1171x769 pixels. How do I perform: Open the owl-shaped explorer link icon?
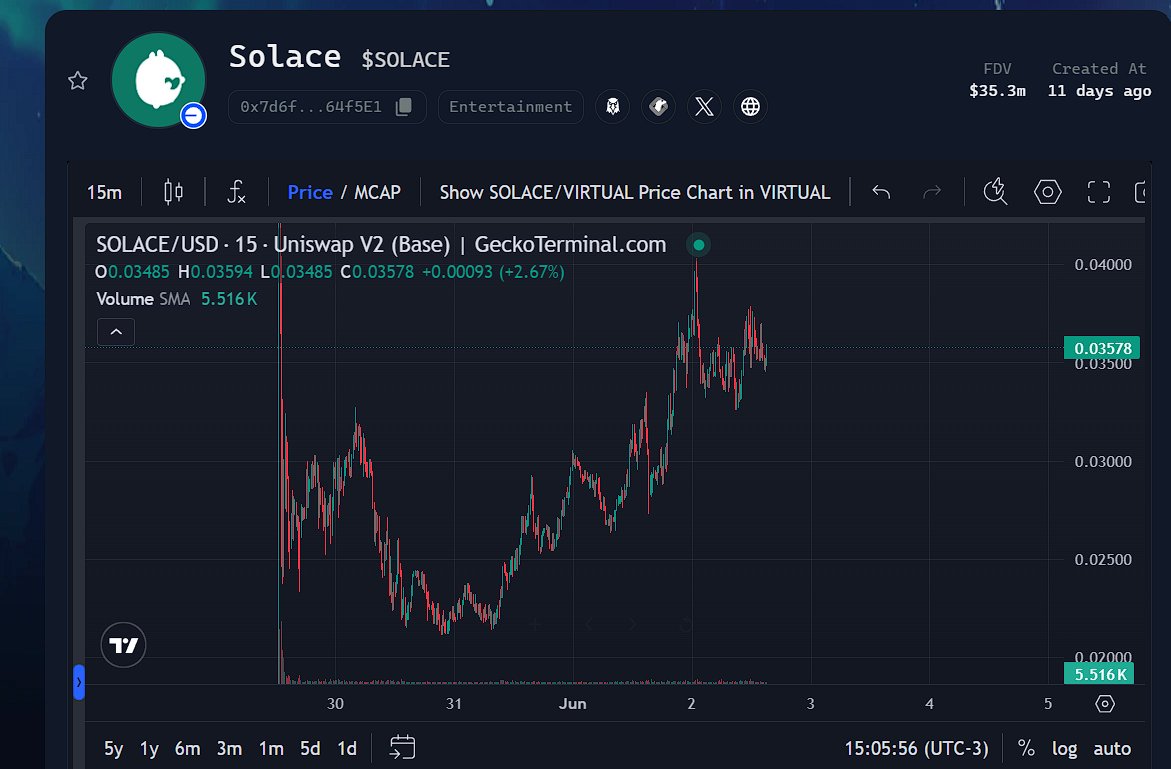(x=612, y=107)
